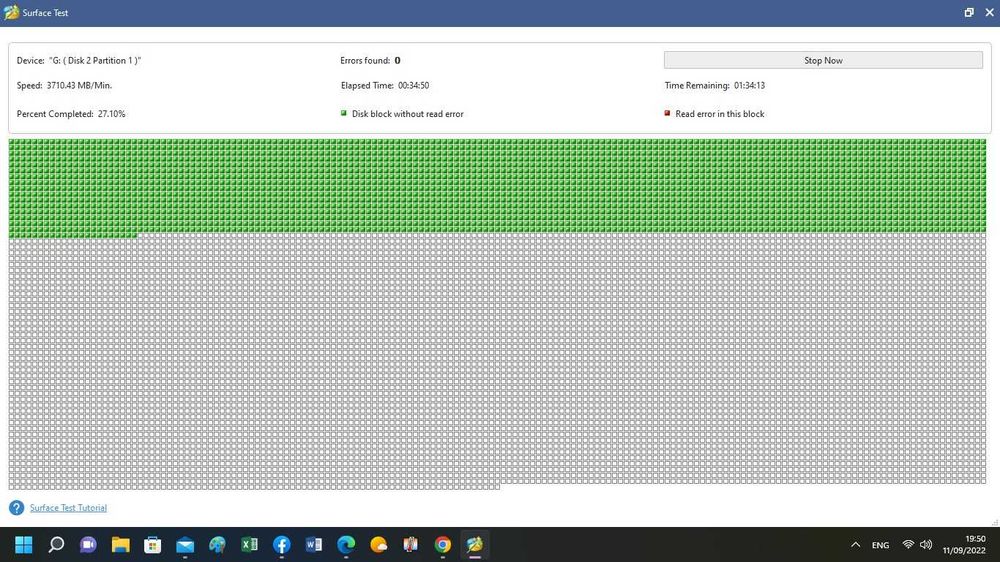The image size is (1000, 562).
Task: Click the green 'Disk block without read error' legend square
Action: tap(344, 114)
